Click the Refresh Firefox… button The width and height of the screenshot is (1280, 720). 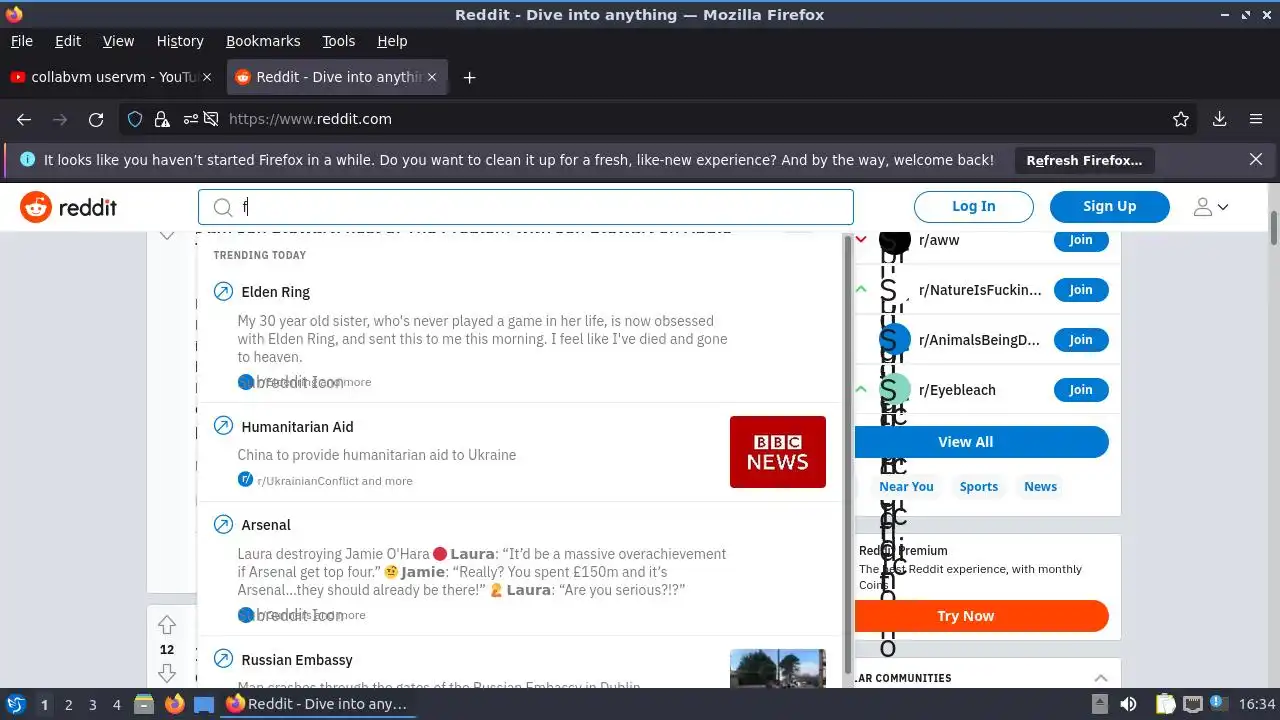pos(1084,160)
